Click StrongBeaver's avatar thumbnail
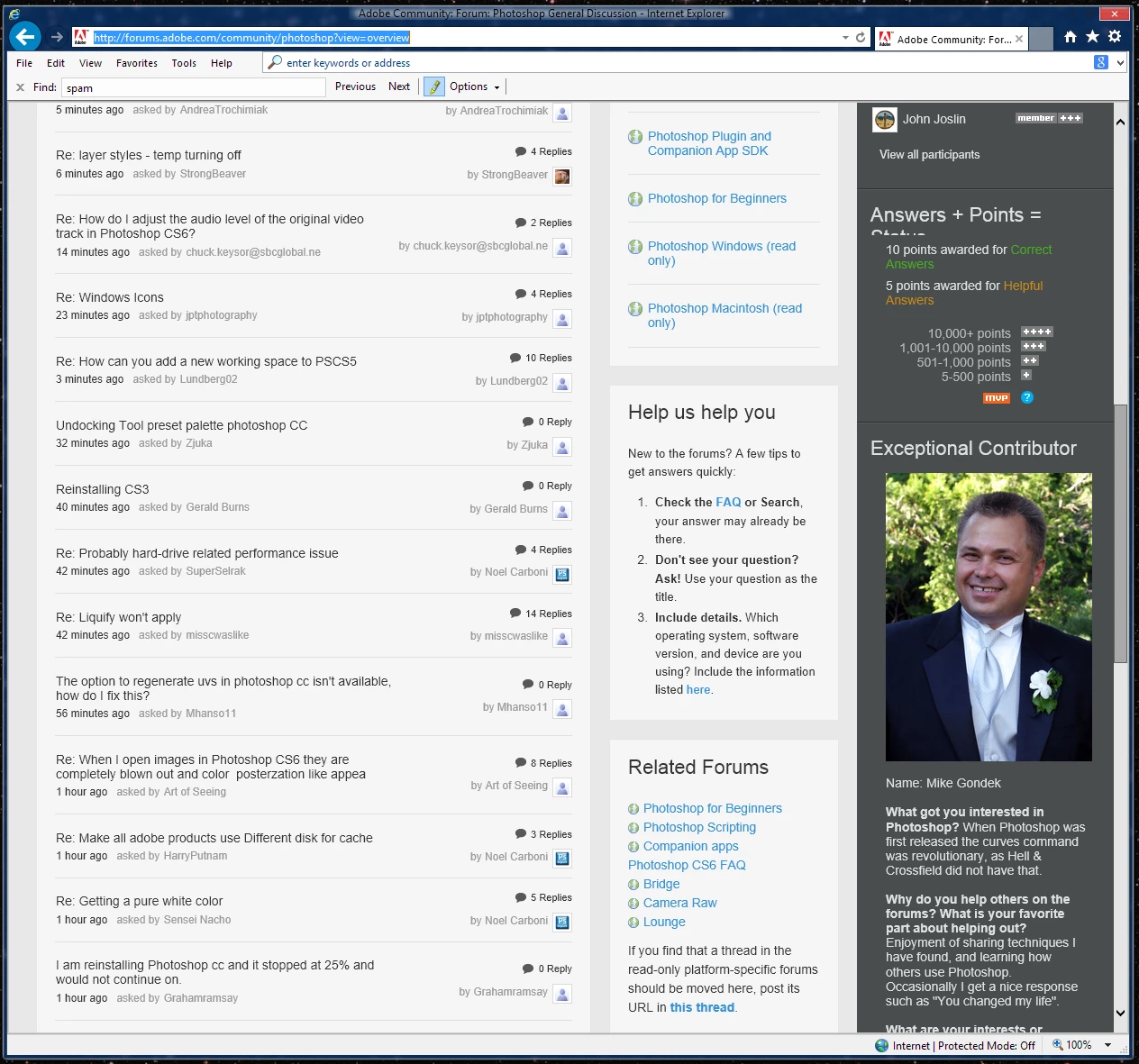 (x=562, y=177)
